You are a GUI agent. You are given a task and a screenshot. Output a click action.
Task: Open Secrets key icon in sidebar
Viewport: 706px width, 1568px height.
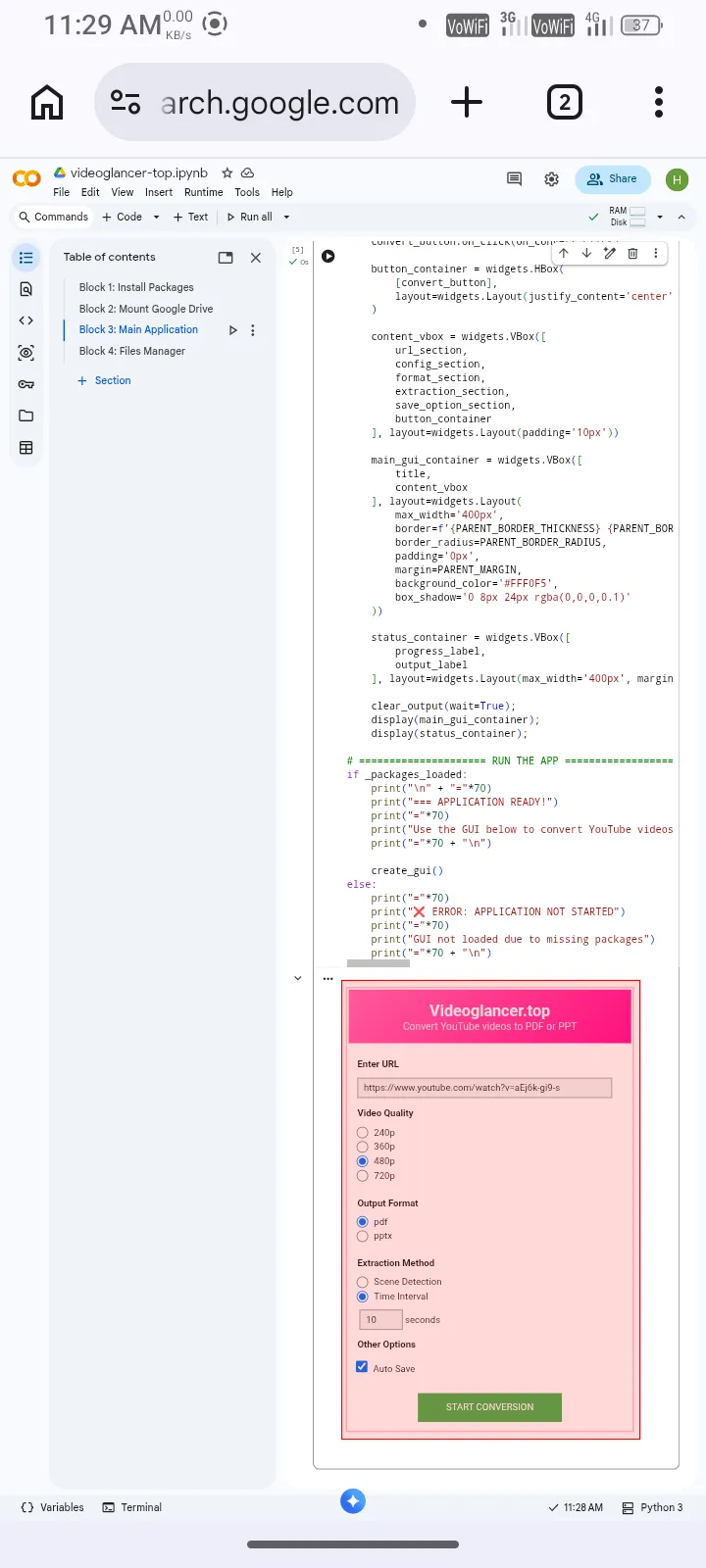tap(26, 384)
